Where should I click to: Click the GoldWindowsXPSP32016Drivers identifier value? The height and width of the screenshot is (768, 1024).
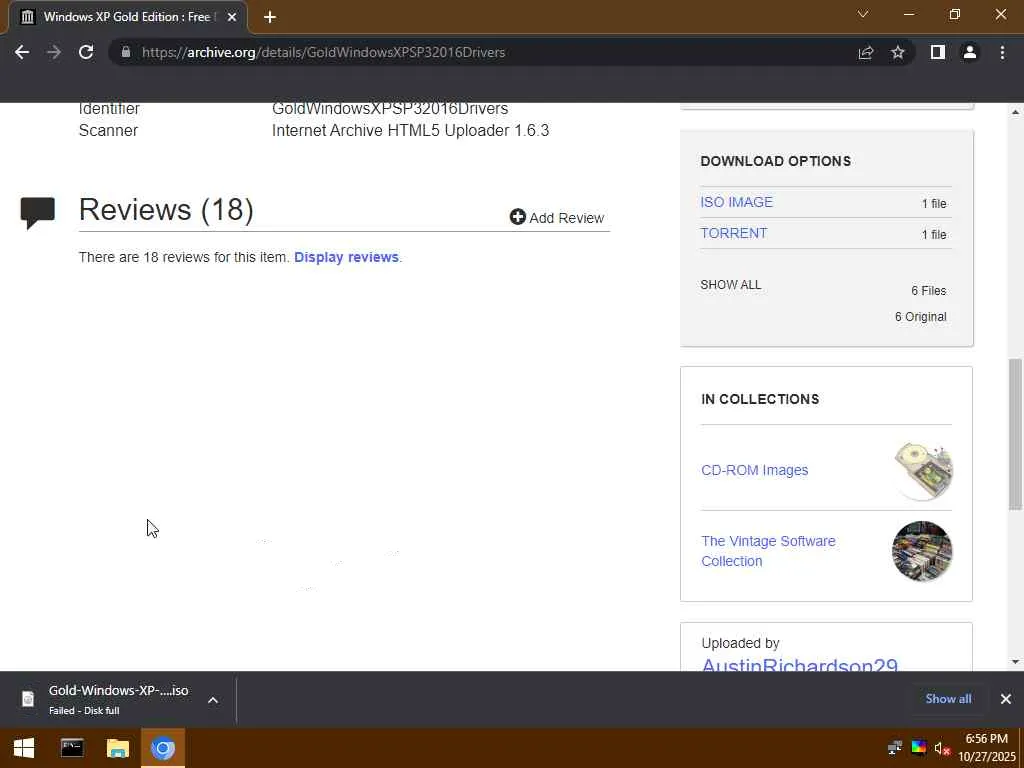(x=390, y=108)
